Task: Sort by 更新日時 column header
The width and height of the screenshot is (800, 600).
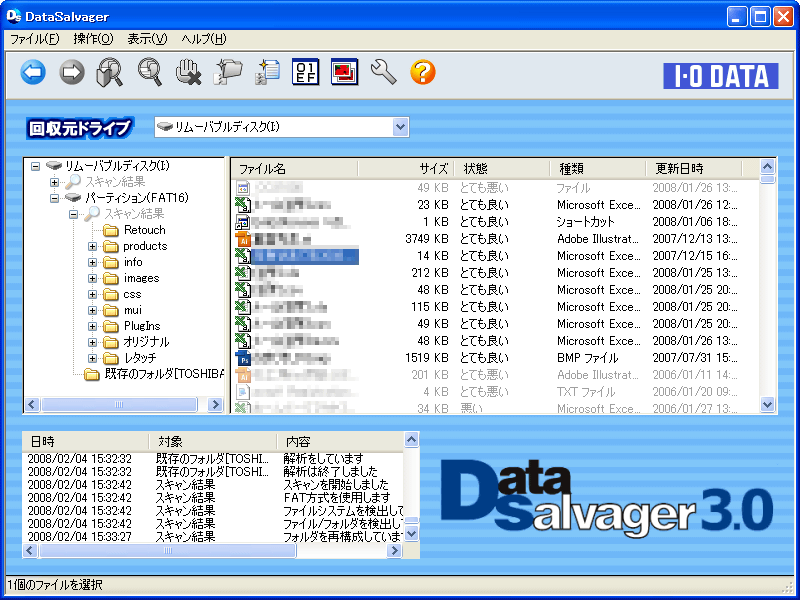Action: click(x=693, y=168)
